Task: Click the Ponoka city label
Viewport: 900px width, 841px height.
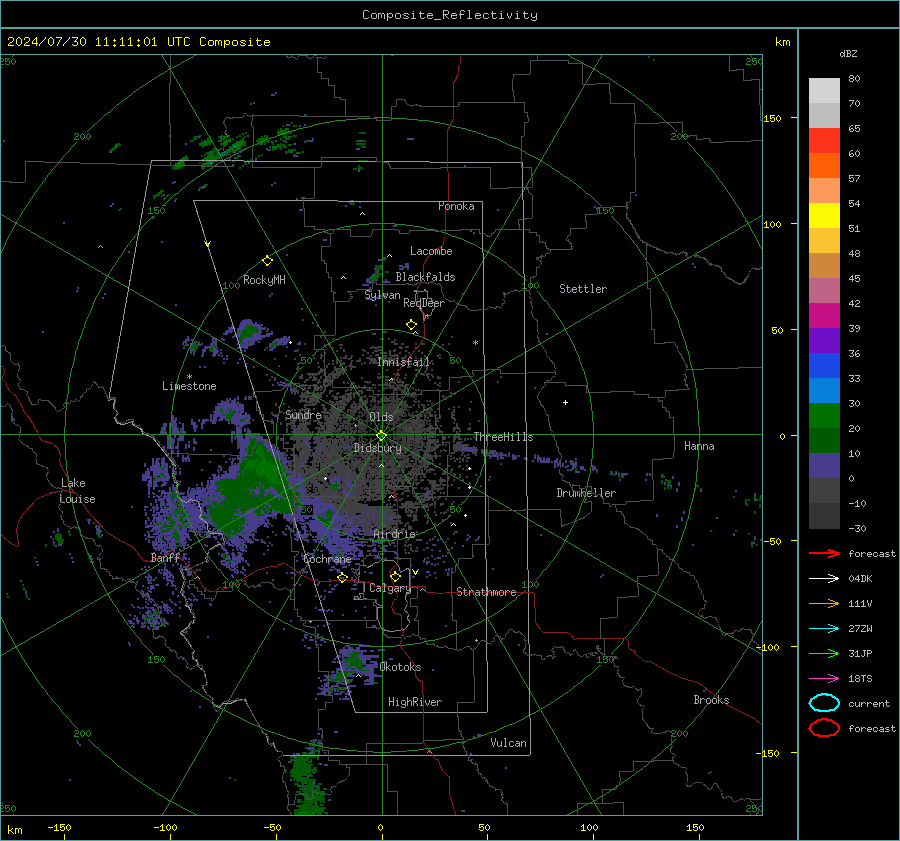Action: (456, 206)
